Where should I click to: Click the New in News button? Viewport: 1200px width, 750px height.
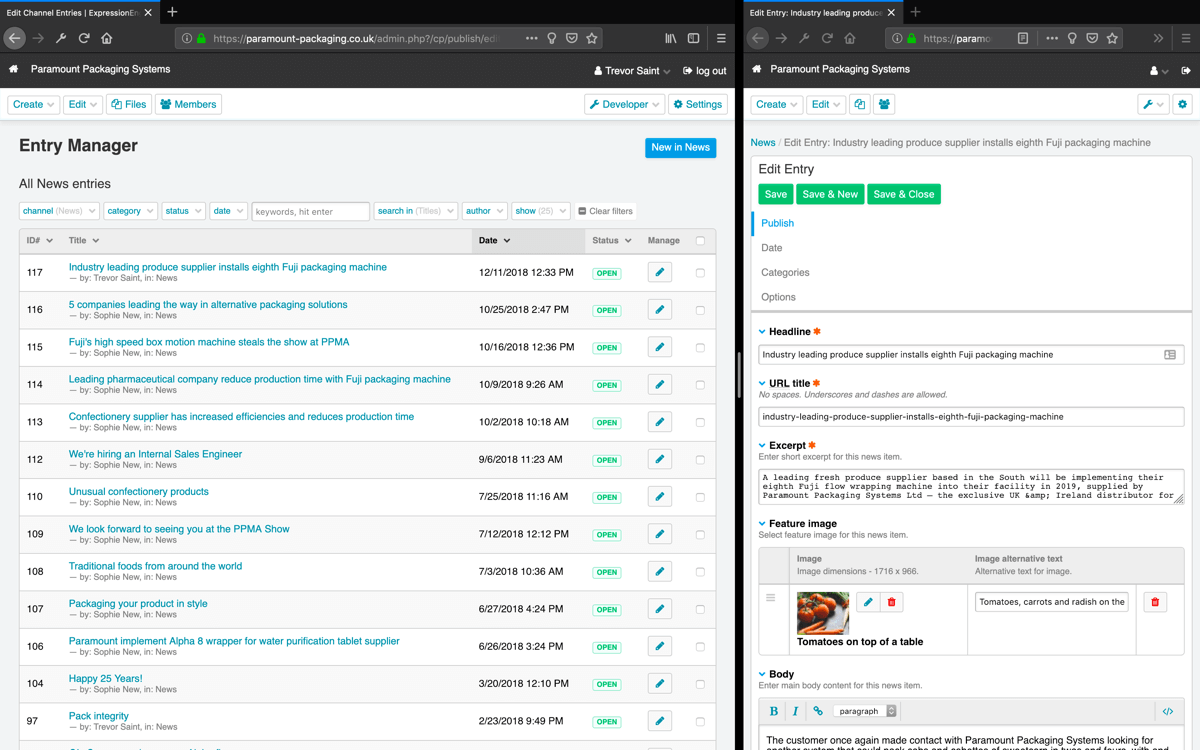point(680,147)
